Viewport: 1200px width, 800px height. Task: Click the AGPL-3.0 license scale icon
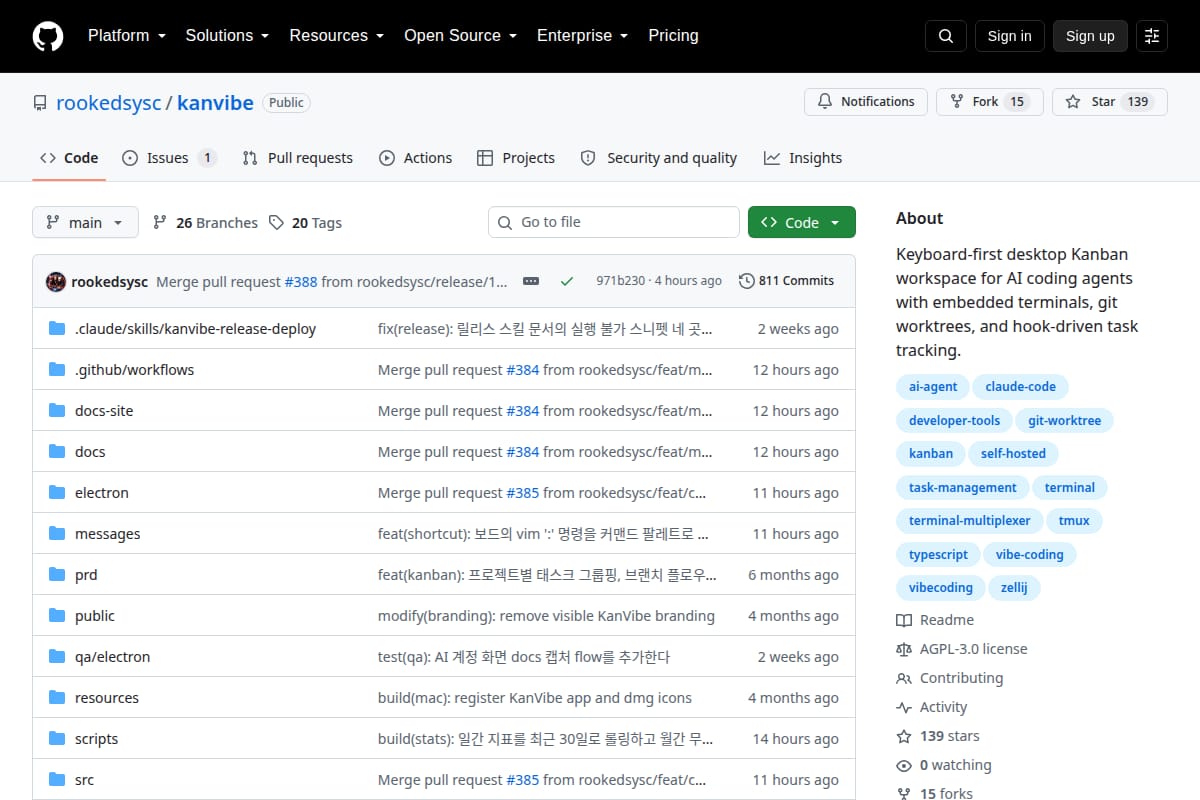tap(904, 649)
